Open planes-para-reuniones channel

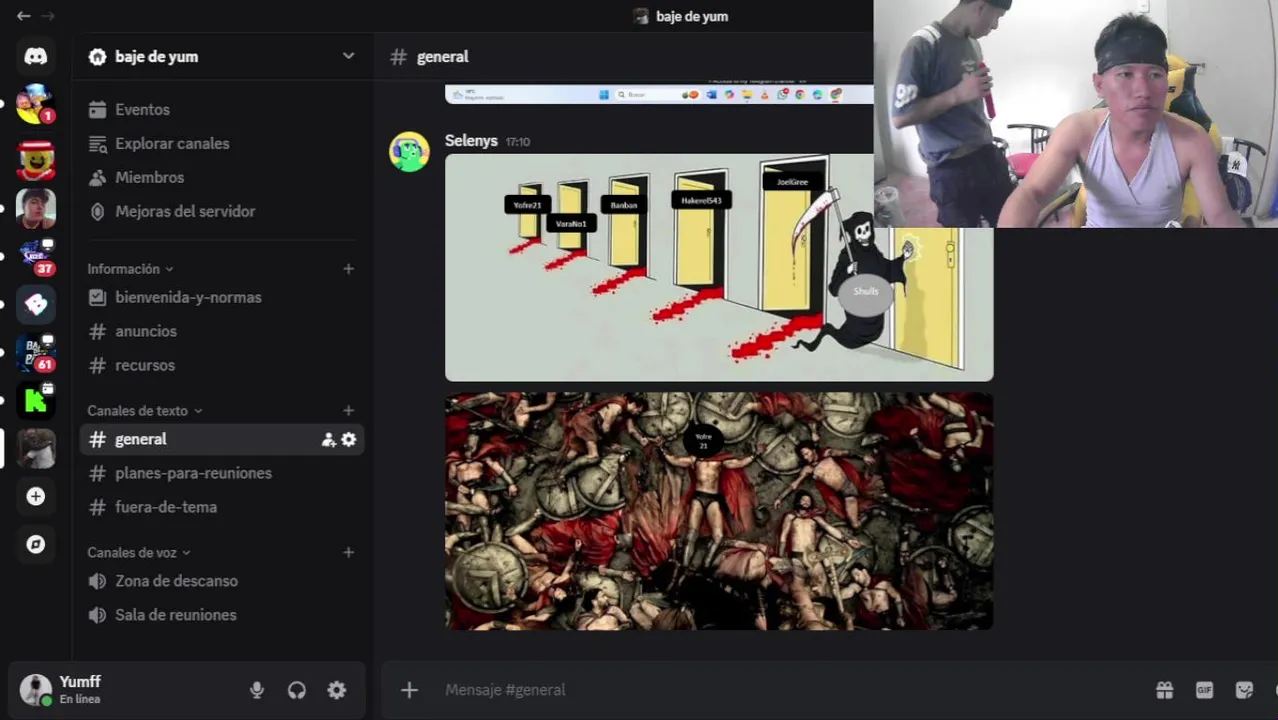pos(222,473)
